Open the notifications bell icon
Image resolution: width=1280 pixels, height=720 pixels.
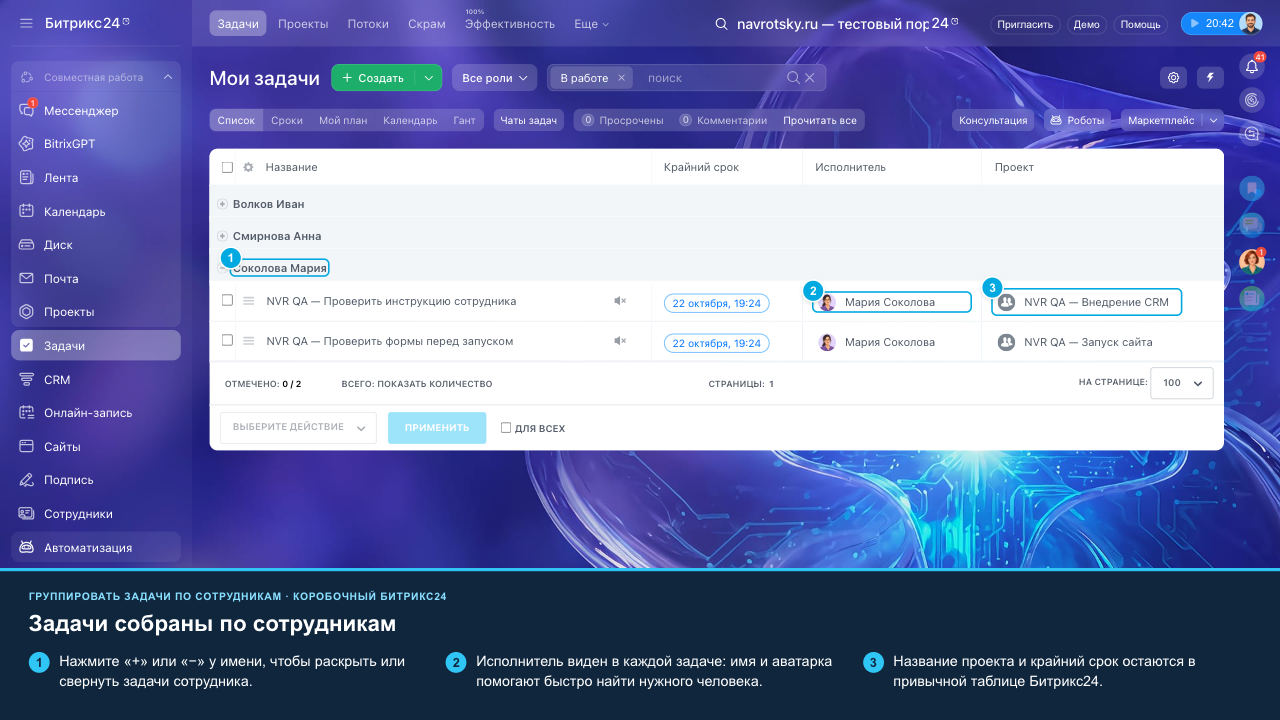pyautogui.click(x=1251, y=67)
